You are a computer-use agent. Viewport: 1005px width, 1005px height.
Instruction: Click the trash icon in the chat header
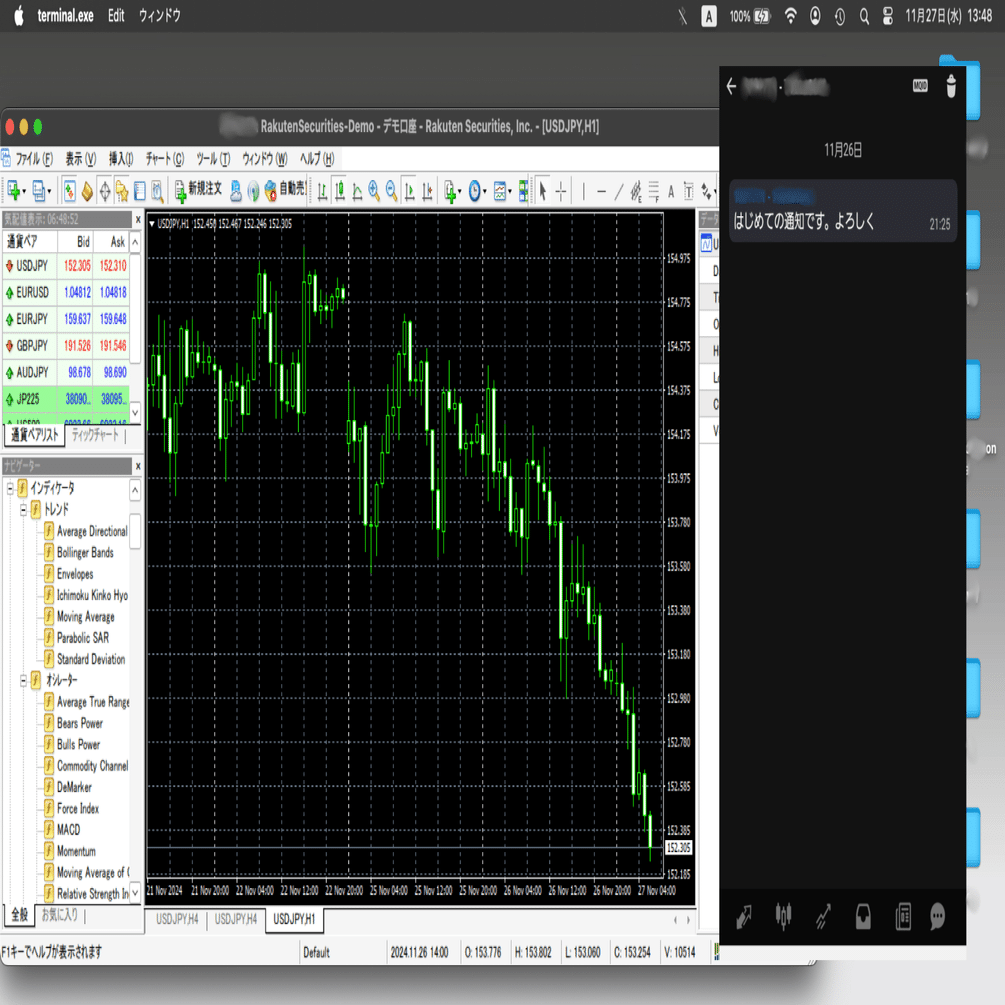tap(950, 87)
